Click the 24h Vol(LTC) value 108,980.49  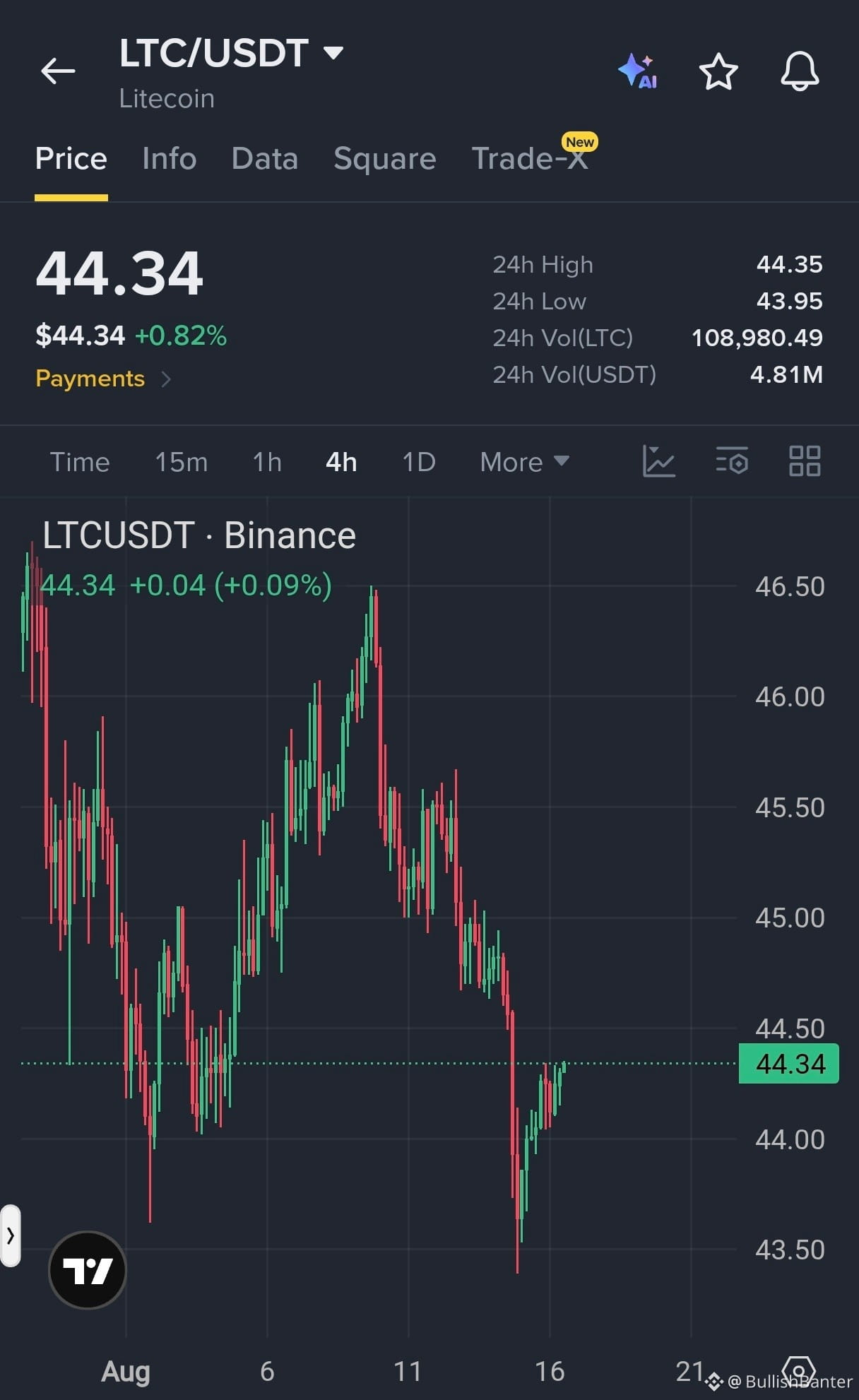click(757, 338)
